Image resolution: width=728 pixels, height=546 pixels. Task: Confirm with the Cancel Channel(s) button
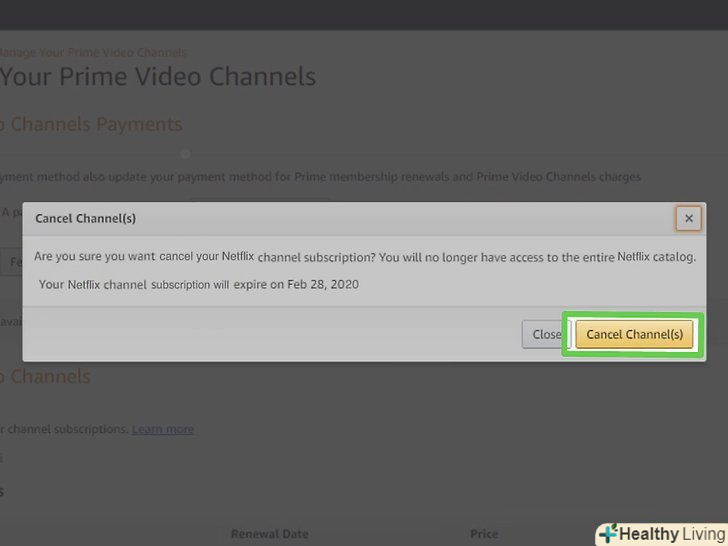coord(634,334)
